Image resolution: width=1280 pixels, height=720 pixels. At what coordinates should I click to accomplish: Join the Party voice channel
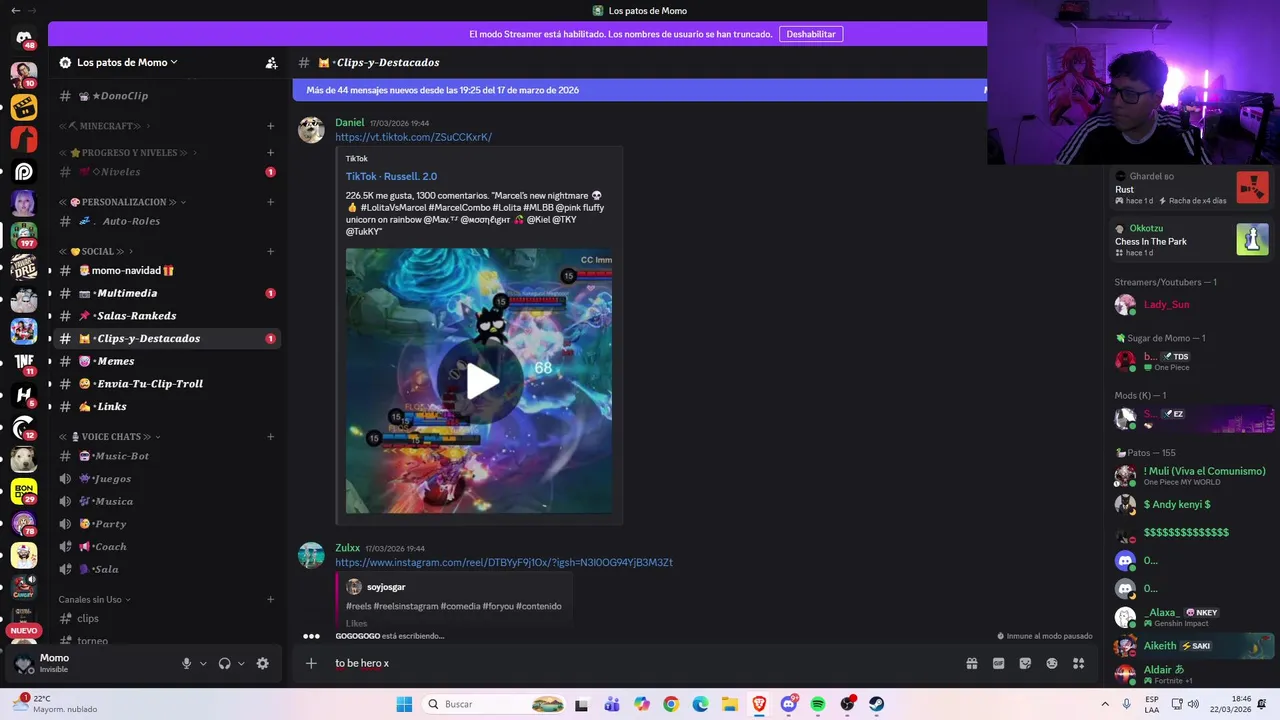click(166, 524)
